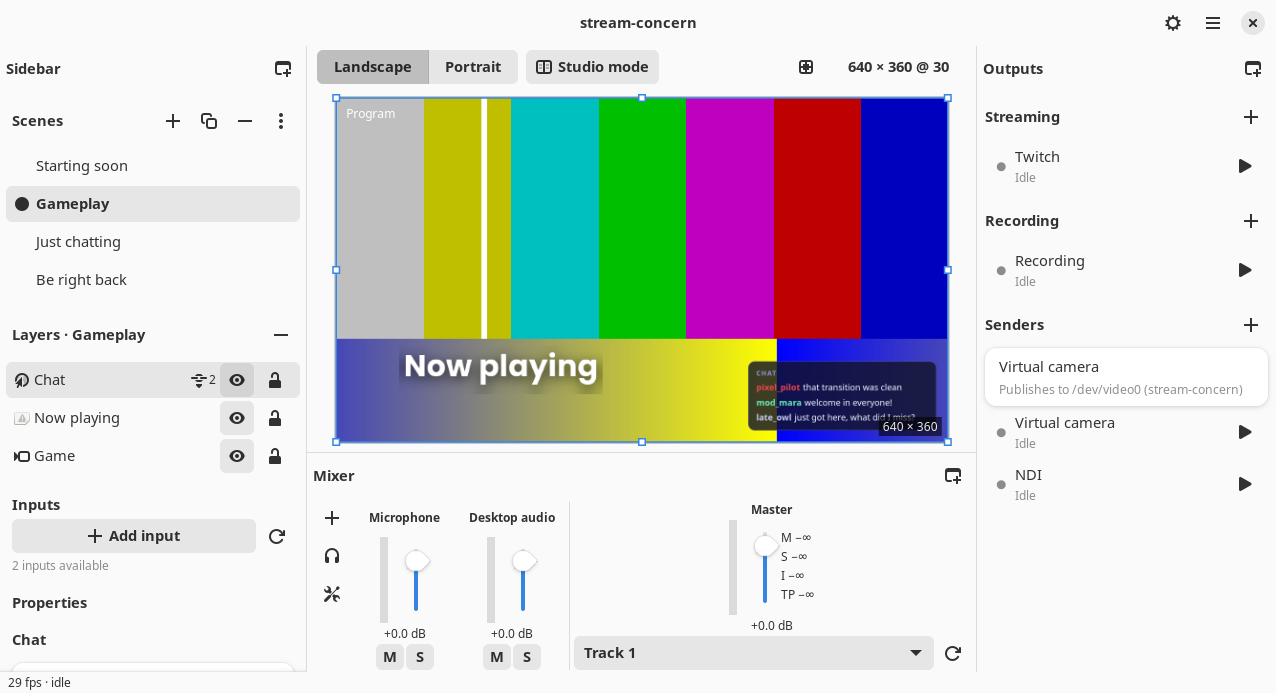Select the Starting soon scene
Screen dimensions: 1276x693
tap(153, 166)
